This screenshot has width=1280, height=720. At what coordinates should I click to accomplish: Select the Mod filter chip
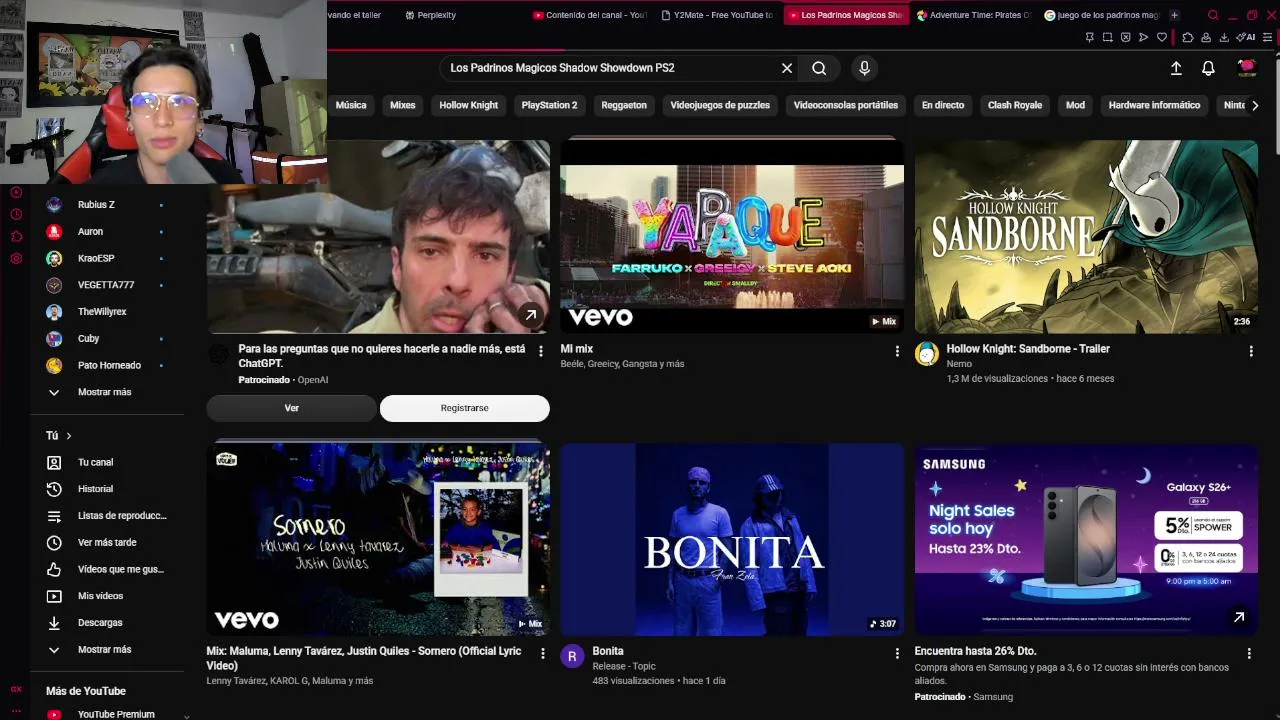(x=1076, y=105)
